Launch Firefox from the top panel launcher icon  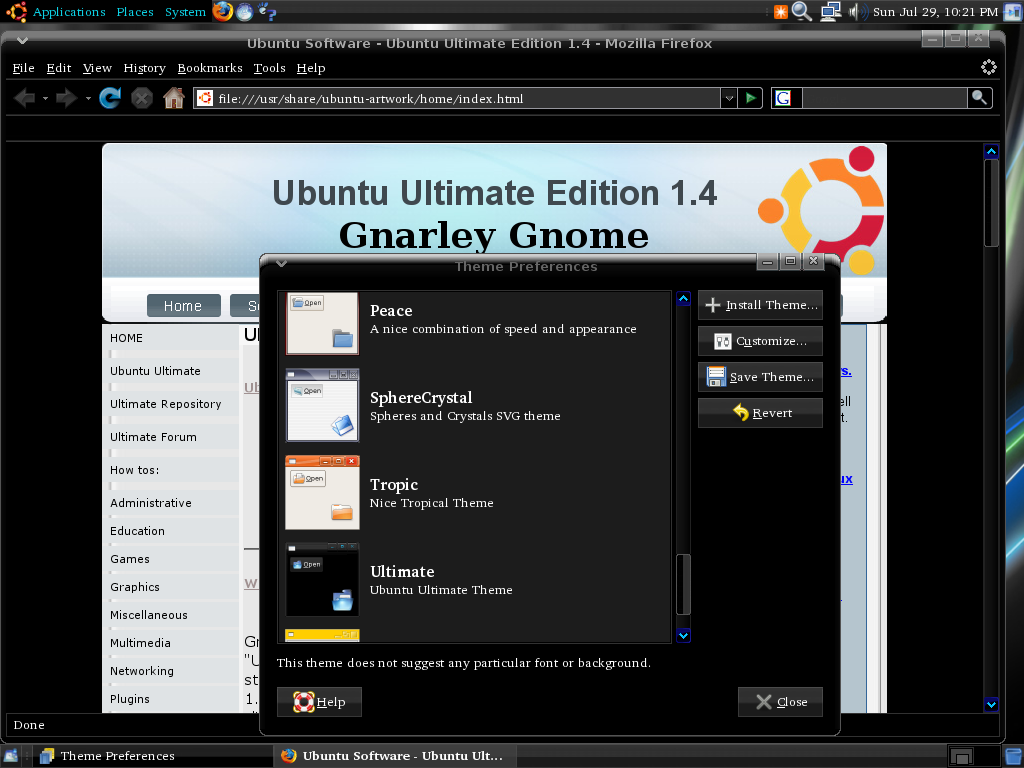click(x=223, y=11)
